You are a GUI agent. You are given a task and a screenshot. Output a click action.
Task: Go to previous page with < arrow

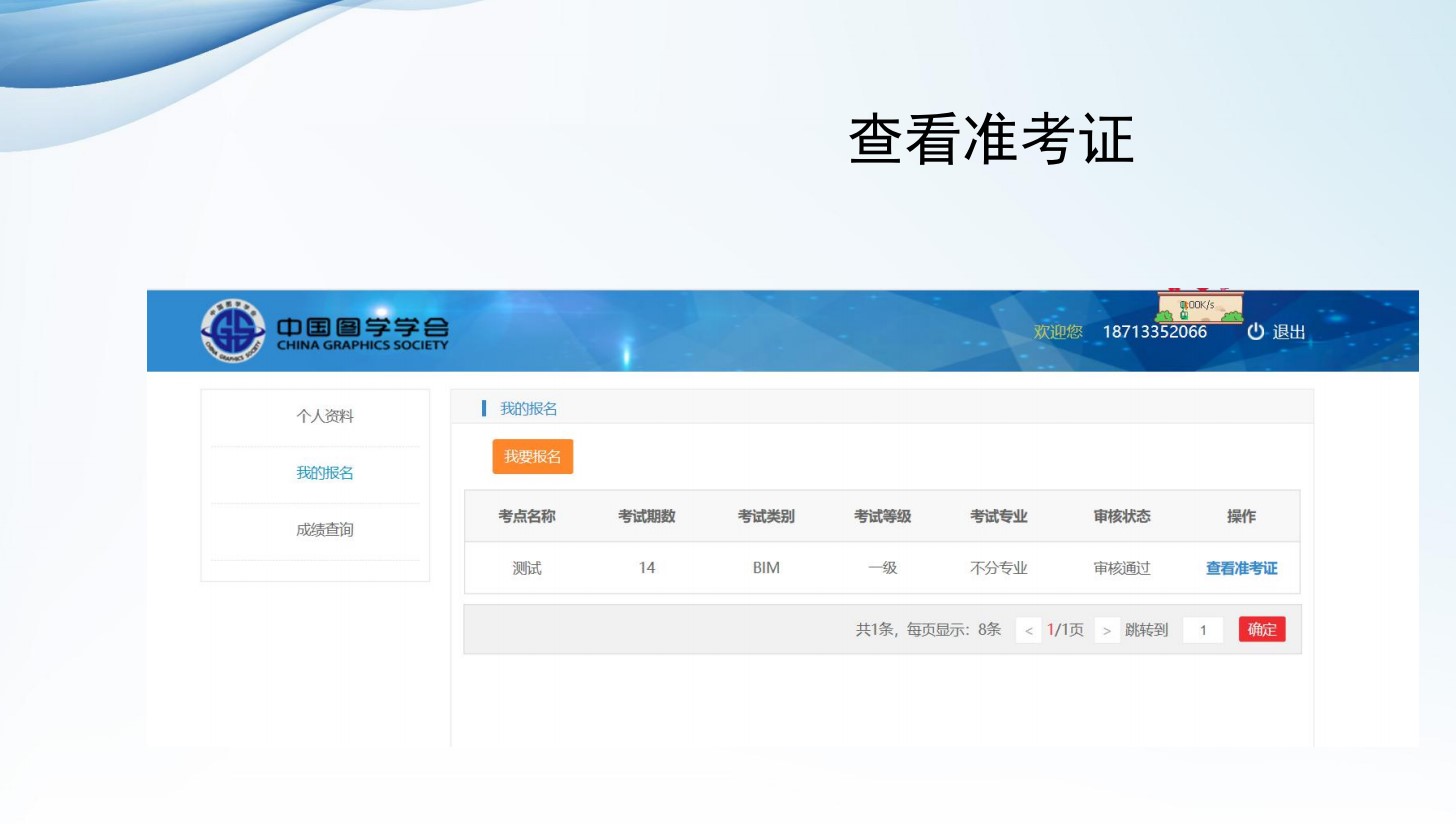point(1028,630)
